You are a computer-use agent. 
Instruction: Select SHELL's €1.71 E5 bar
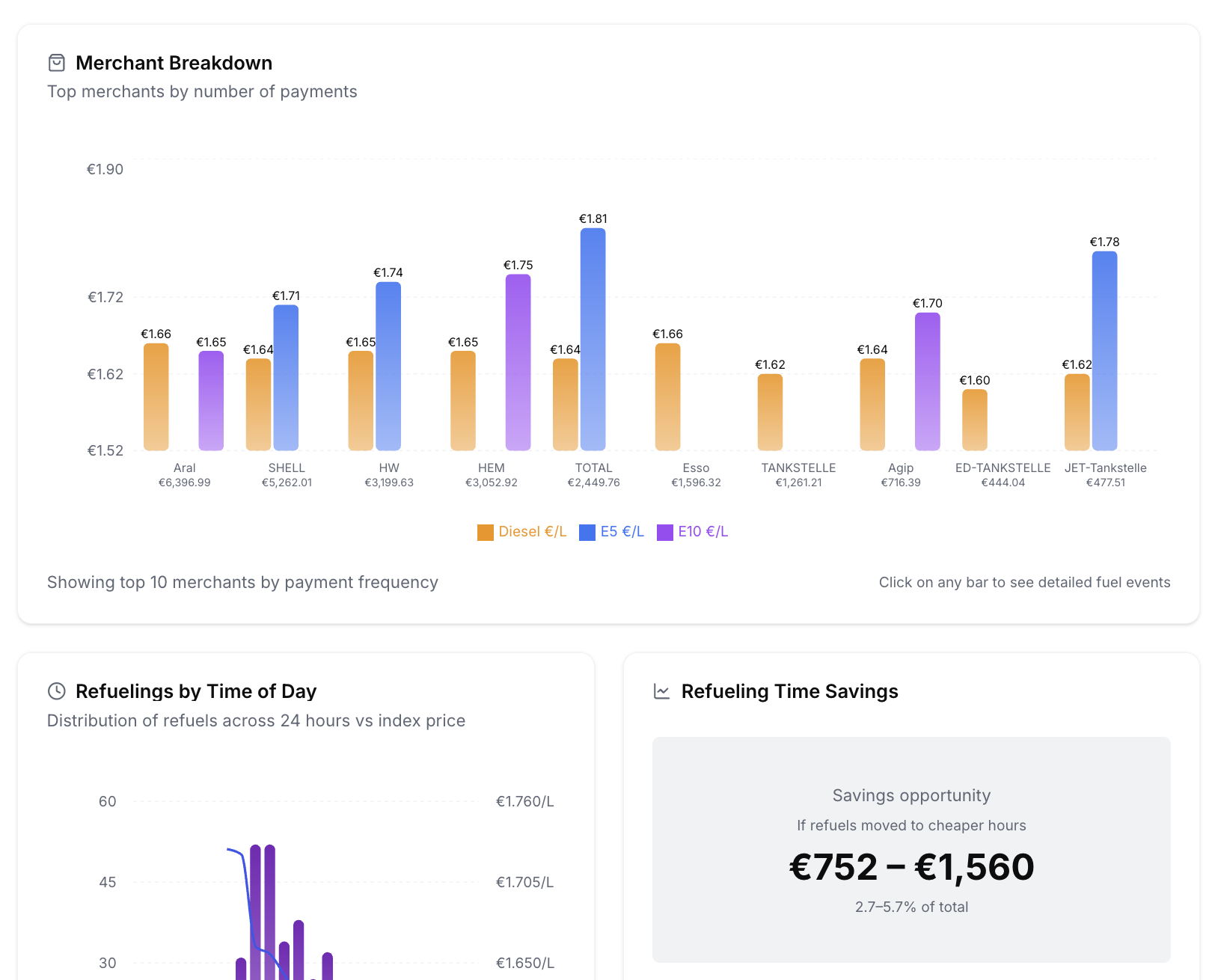pos(286,378)
